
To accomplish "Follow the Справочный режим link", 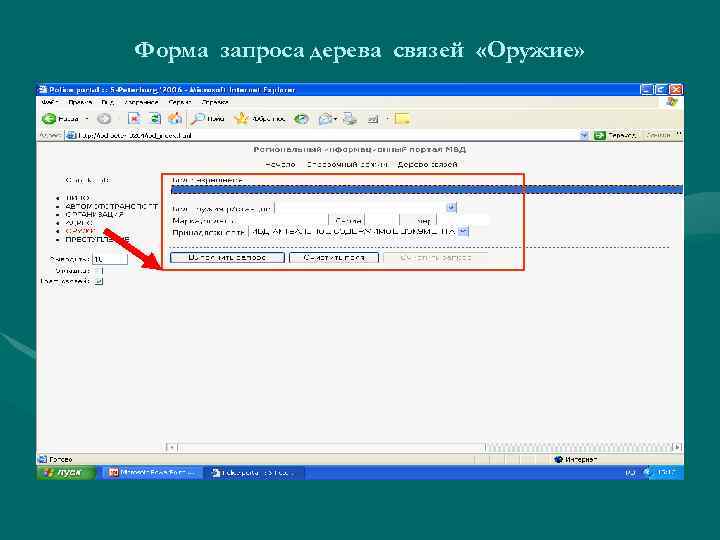I will pos(347,164).
